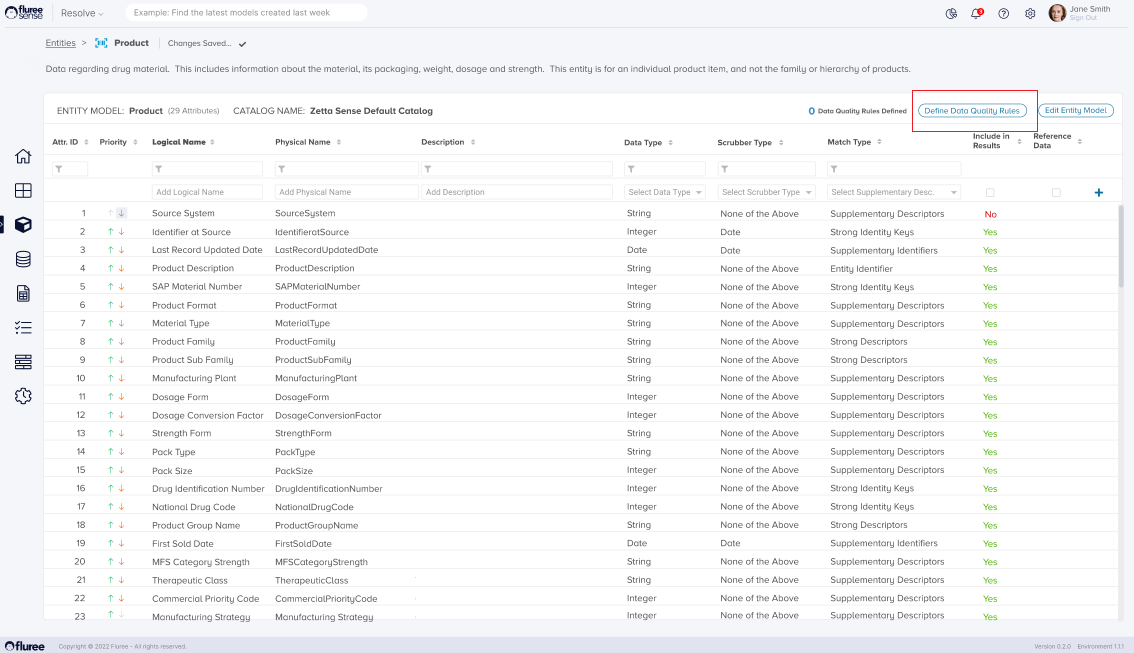Image resolution: width=1134 pixels, height=653 pixels.
Task: Click the Add Logical Name field
Action: tap(207, 192)
